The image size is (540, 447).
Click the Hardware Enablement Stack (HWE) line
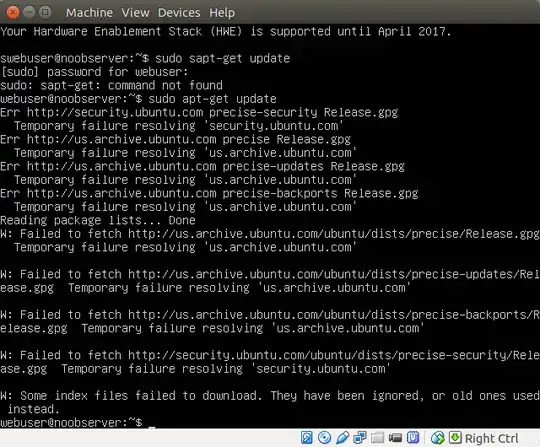(226, 31)
